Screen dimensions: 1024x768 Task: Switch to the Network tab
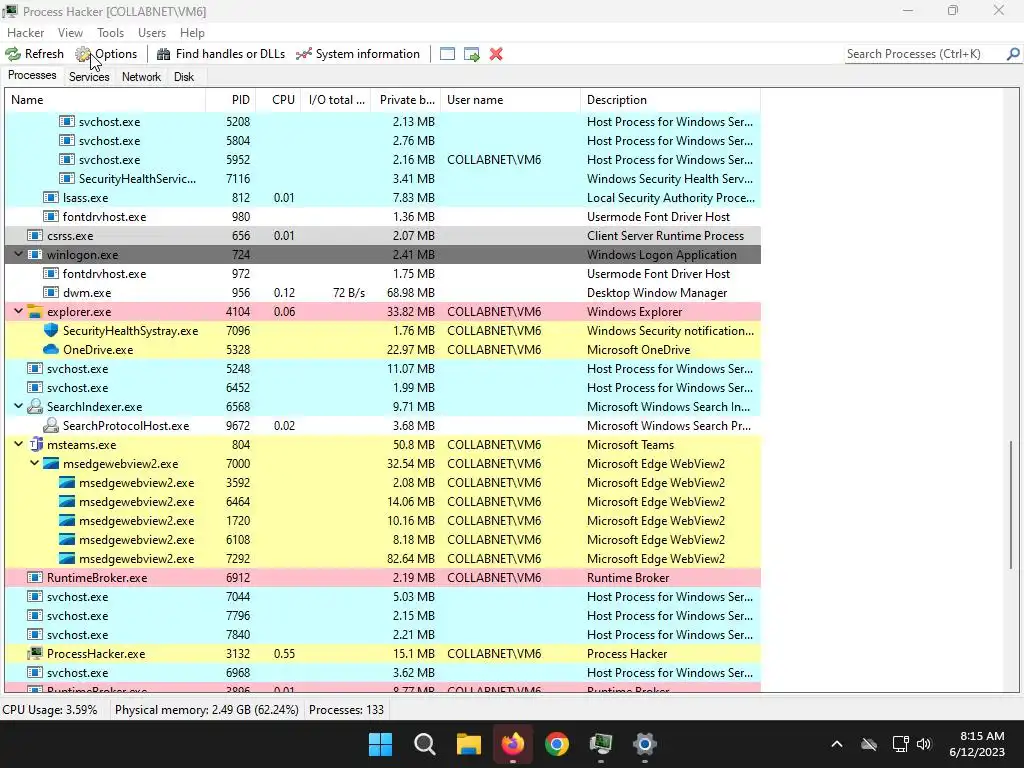[x=141, y=77]
